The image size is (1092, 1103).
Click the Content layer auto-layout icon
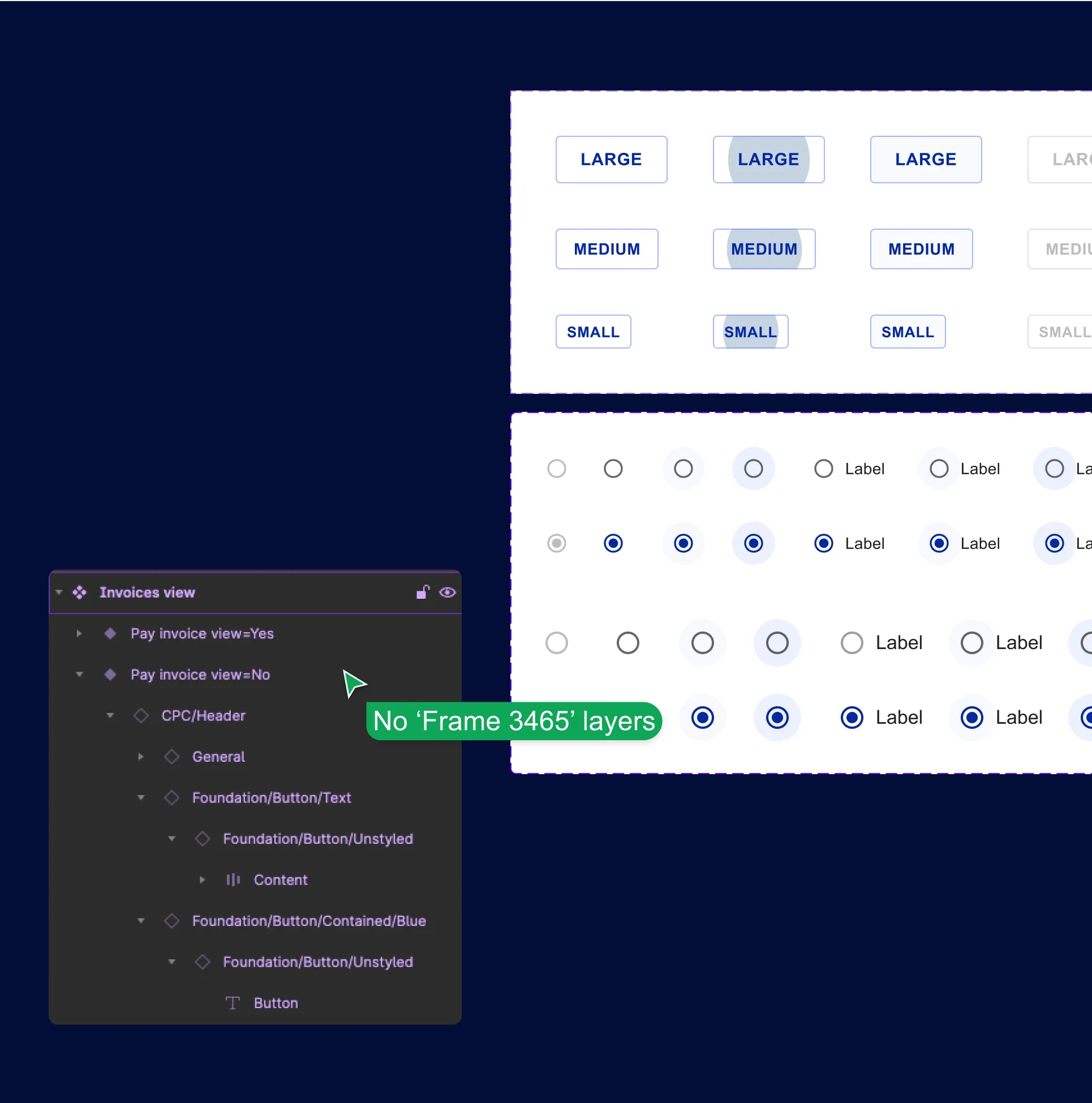(x=233, y=880)
